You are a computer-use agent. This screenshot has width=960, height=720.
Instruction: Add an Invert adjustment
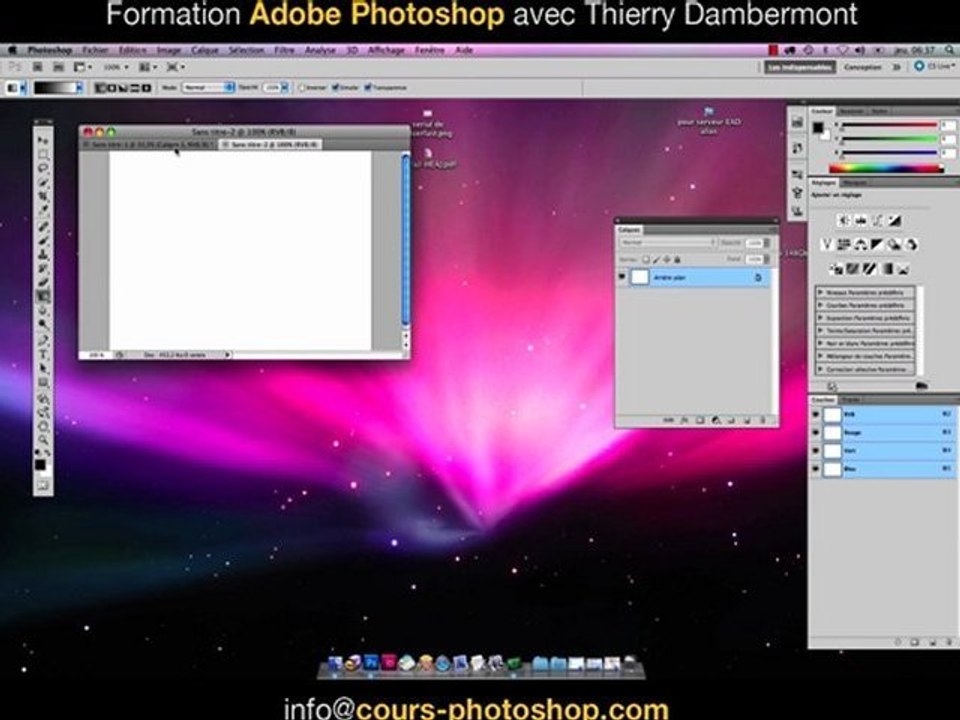pos(836,269)
